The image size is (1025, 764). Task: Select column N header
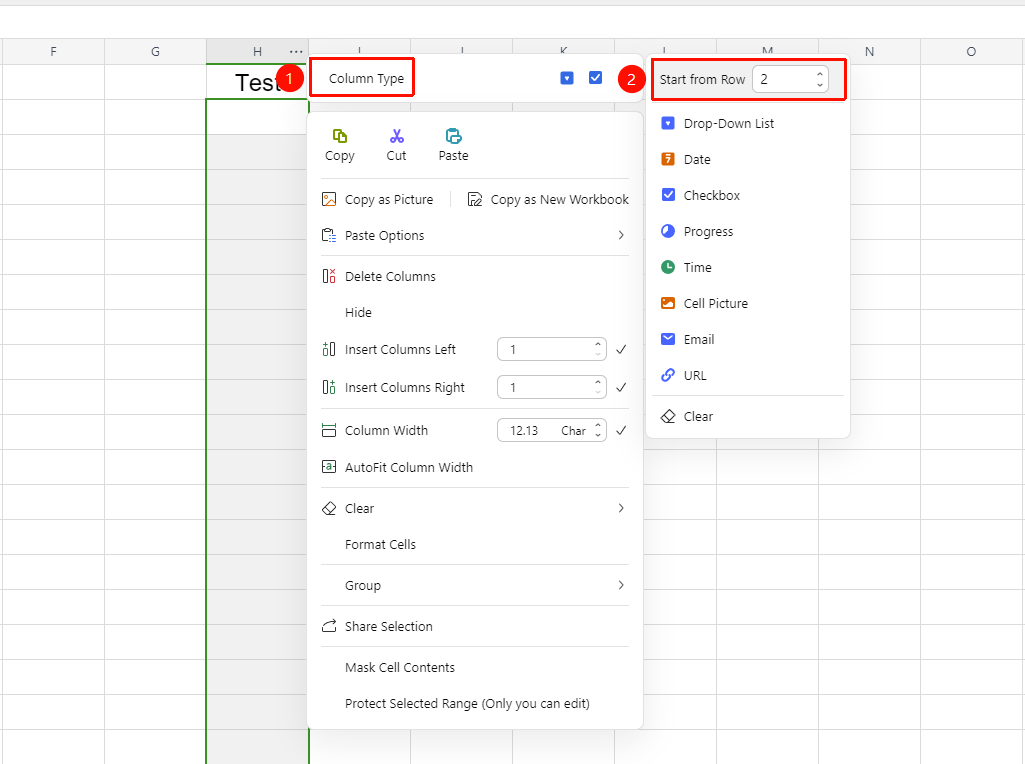tap(869, 52)
